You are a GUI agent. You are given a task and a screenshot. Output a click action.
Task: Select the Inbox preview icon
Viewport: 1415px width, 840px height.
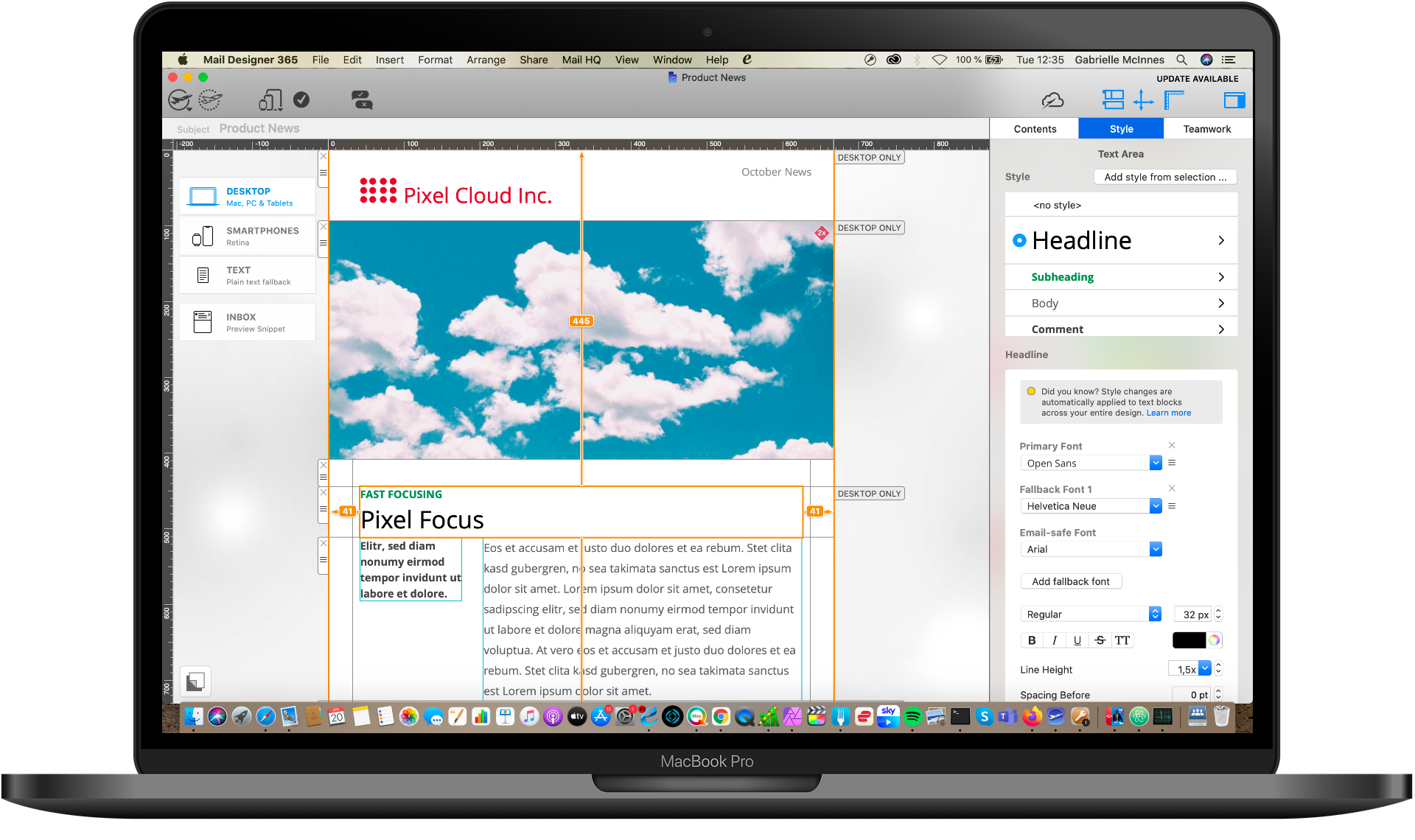[x=203, y=322]
